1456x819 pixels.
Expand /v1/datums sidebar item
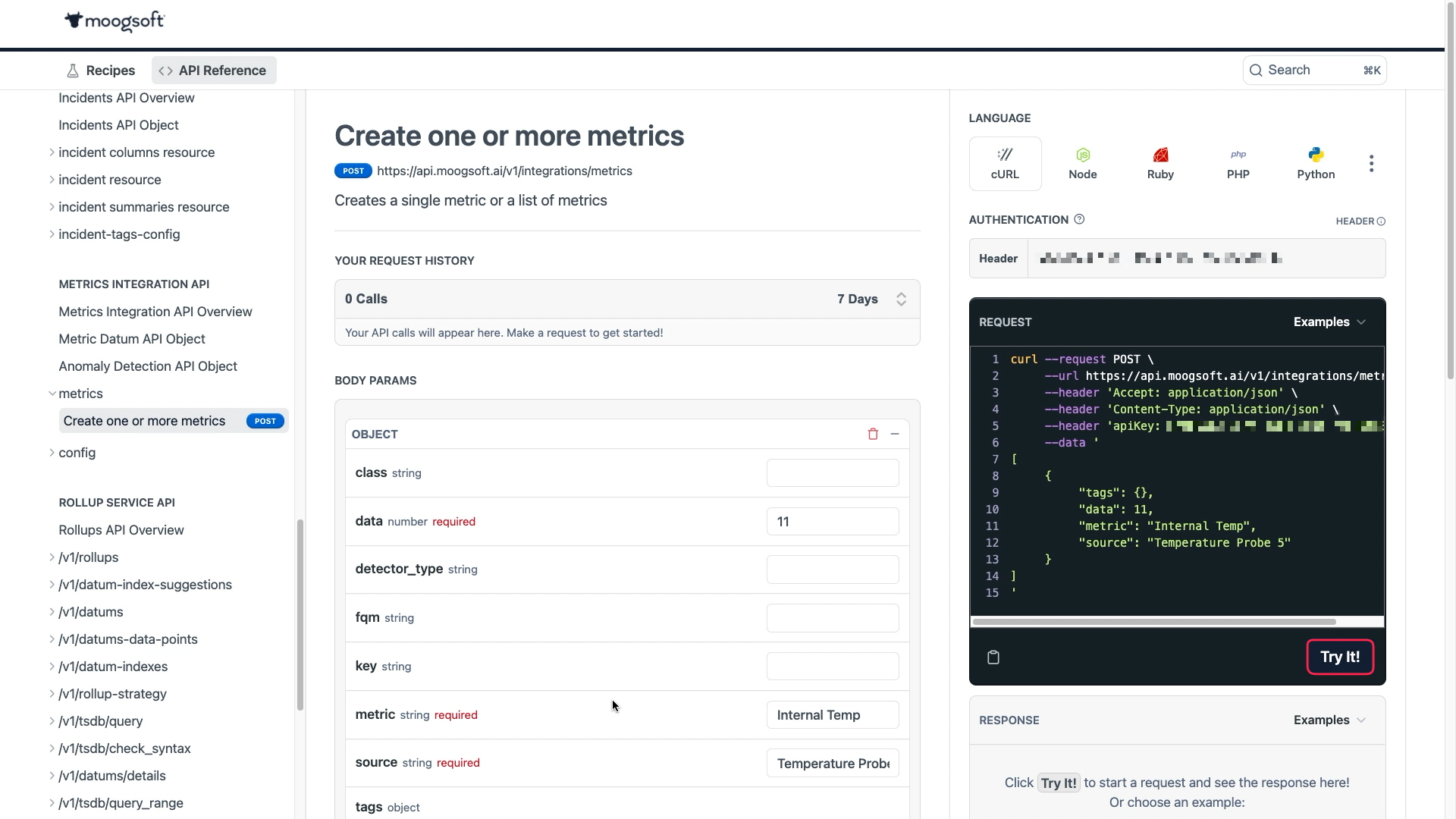[52, 612]
